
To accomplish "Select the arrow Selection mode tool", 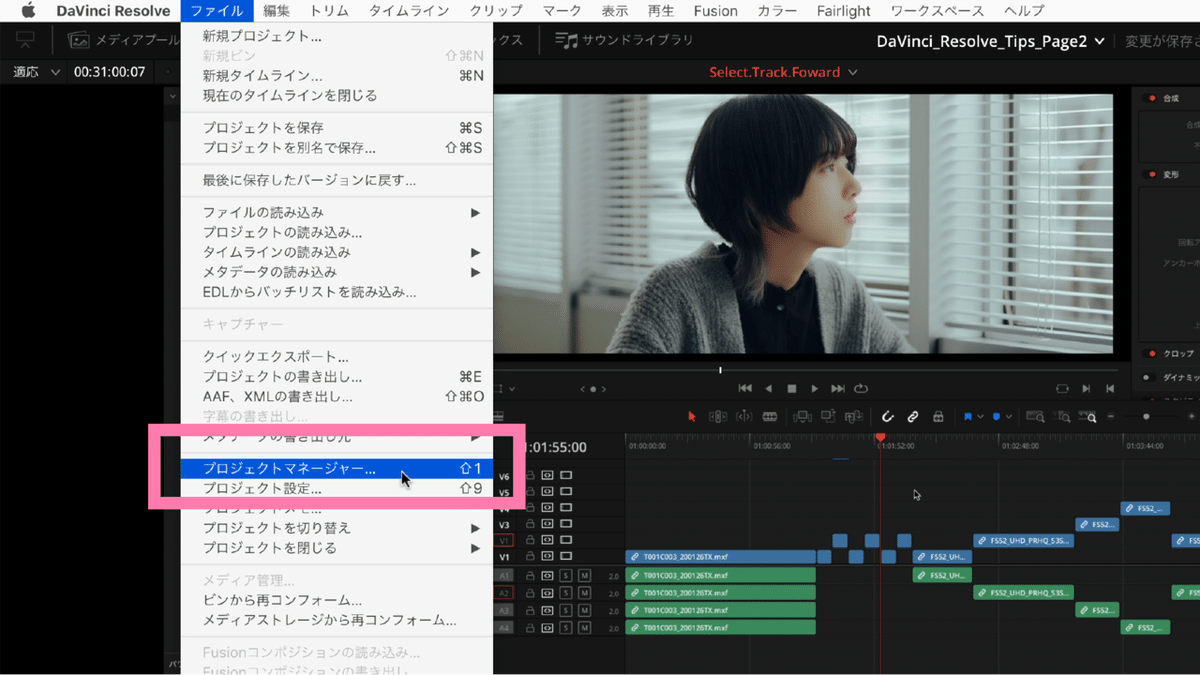I will (692, 416).
